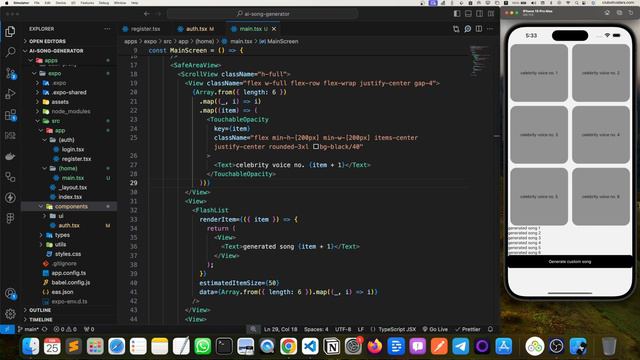Open the notifications bell in status bar
The width and height of the screenshot is (640, 360).
(x=490, y=329)
